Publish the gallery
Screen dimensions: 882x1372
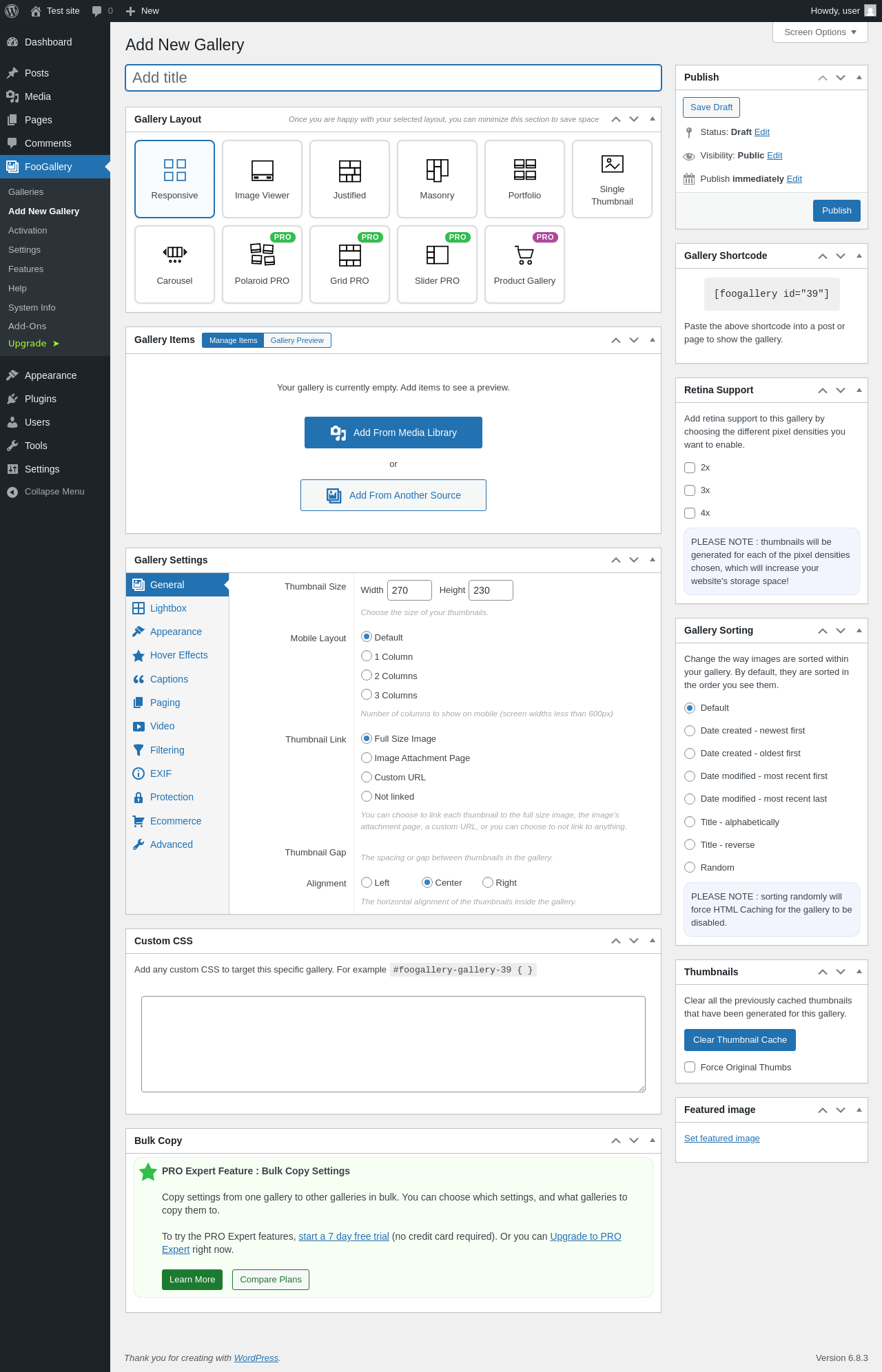point(837,211)
